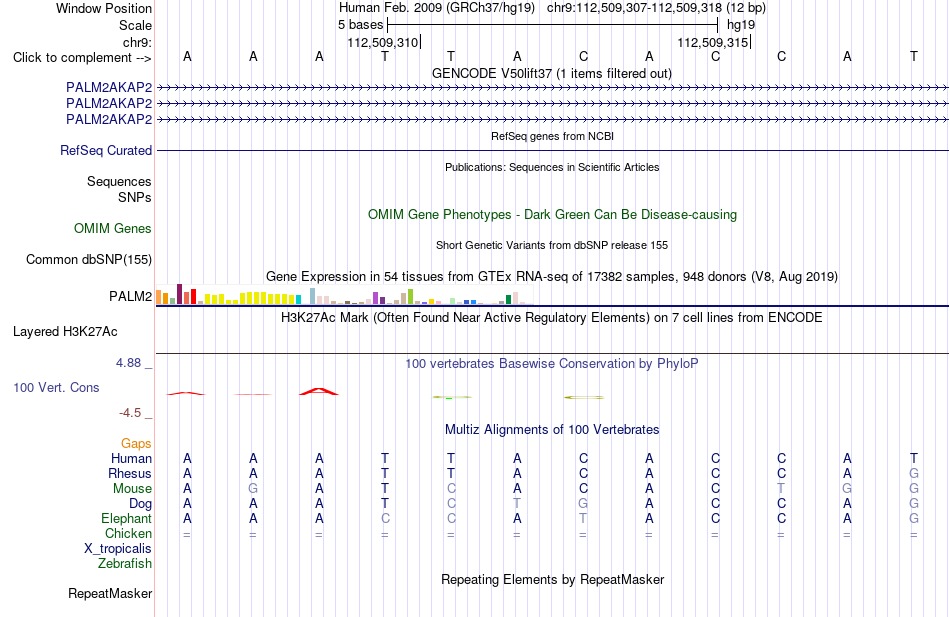Click the 100 Vert. Cons track label
Screen dimensions: 950x617
56,387
